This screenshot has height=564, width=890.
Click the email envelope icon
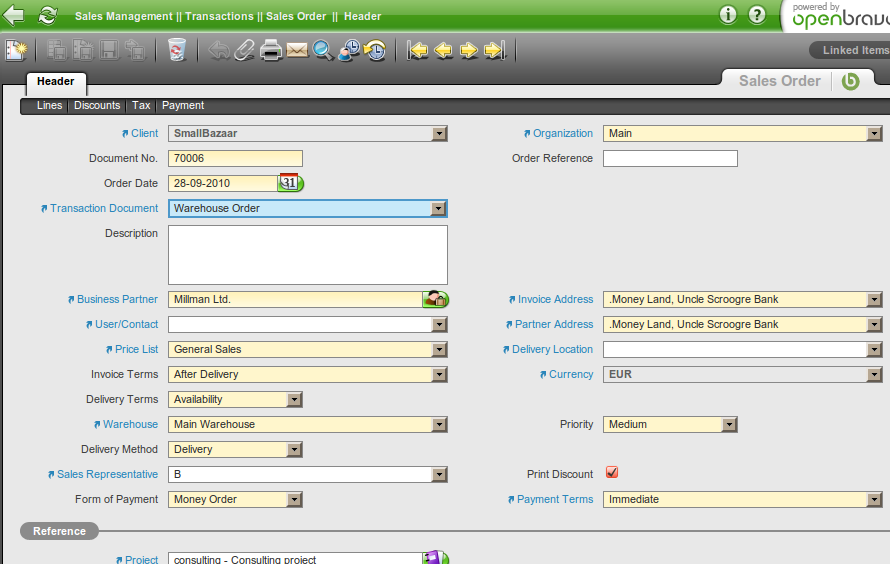297,50
